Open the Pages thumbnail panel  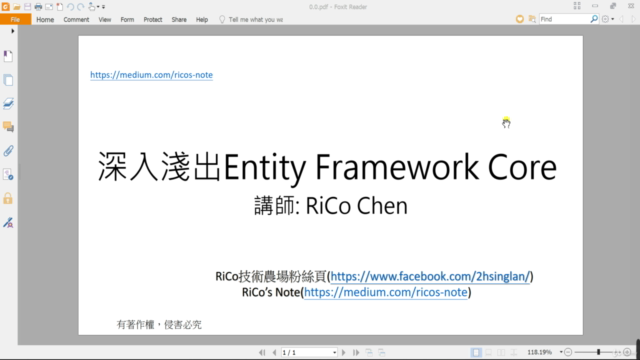(x=8, y=80)
